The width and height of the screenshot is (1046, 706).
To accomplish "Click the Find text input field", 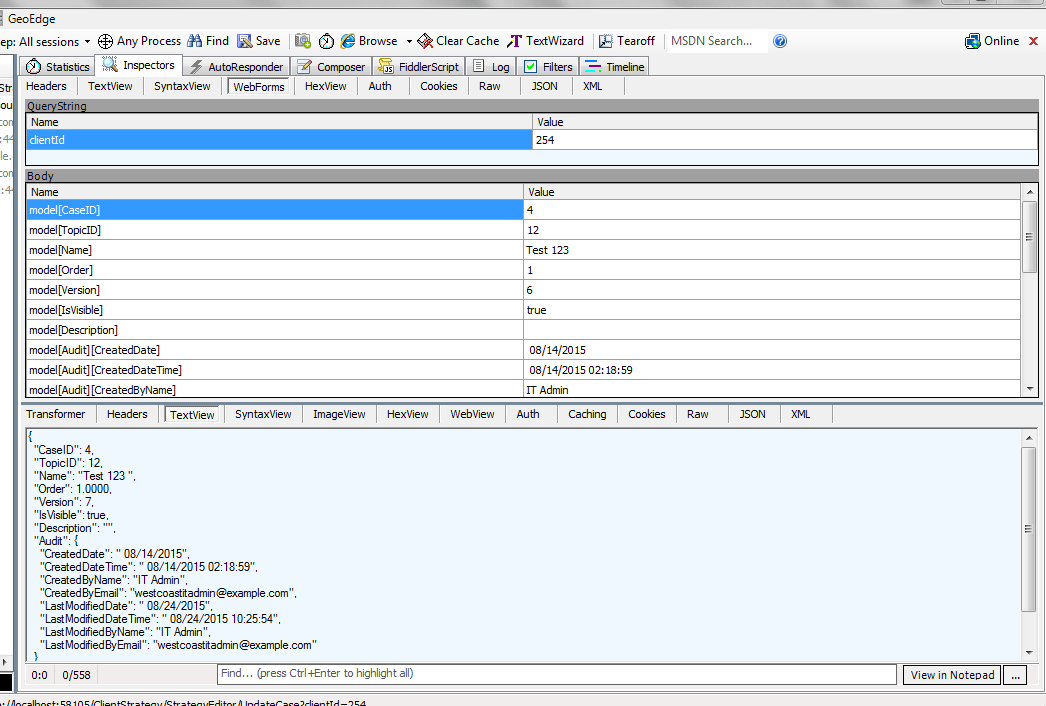I will click(x=556, y=674).
